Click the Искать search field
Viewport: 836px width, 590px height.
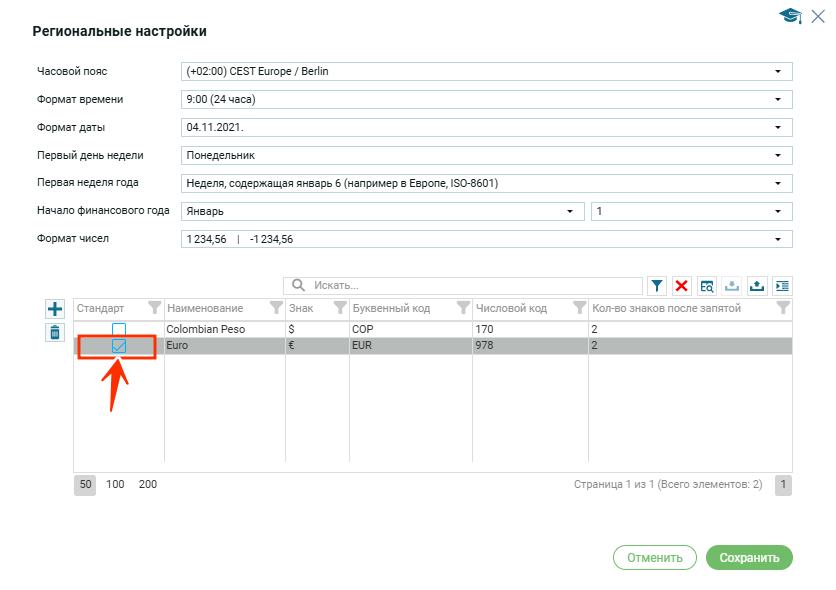click(x=470, y=286)
